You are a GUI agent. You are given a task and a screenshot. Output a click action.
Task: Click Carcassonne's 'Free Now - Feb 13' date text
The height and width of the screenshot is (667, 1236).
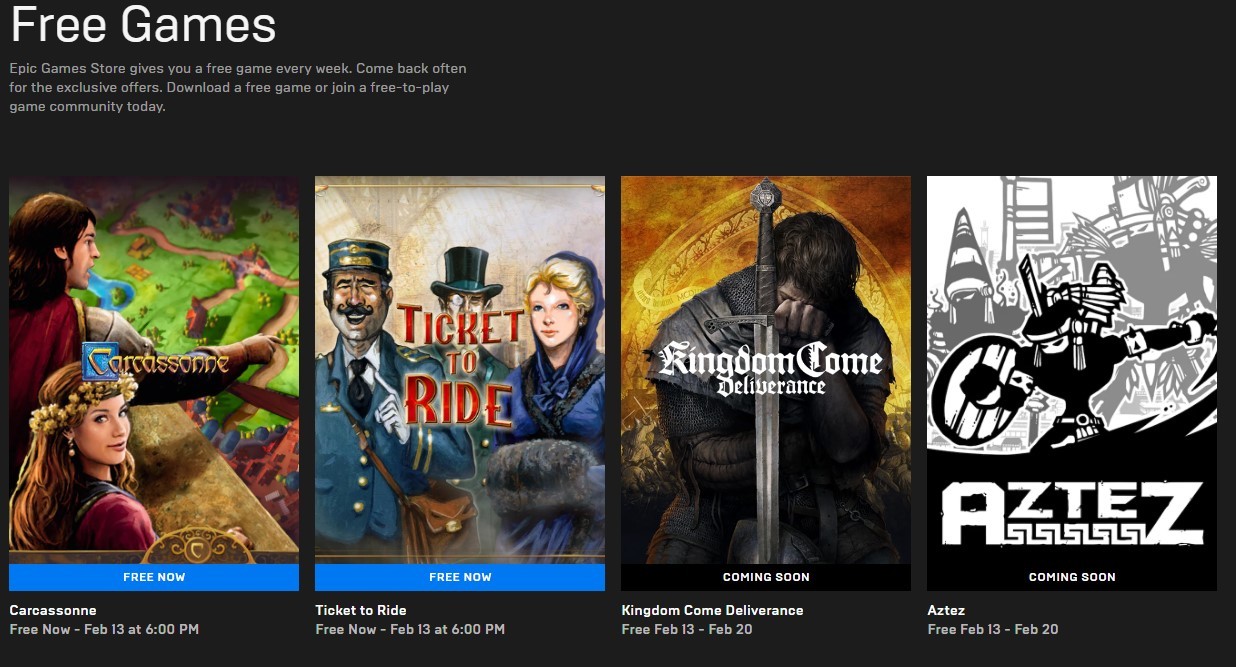[104, 629]
